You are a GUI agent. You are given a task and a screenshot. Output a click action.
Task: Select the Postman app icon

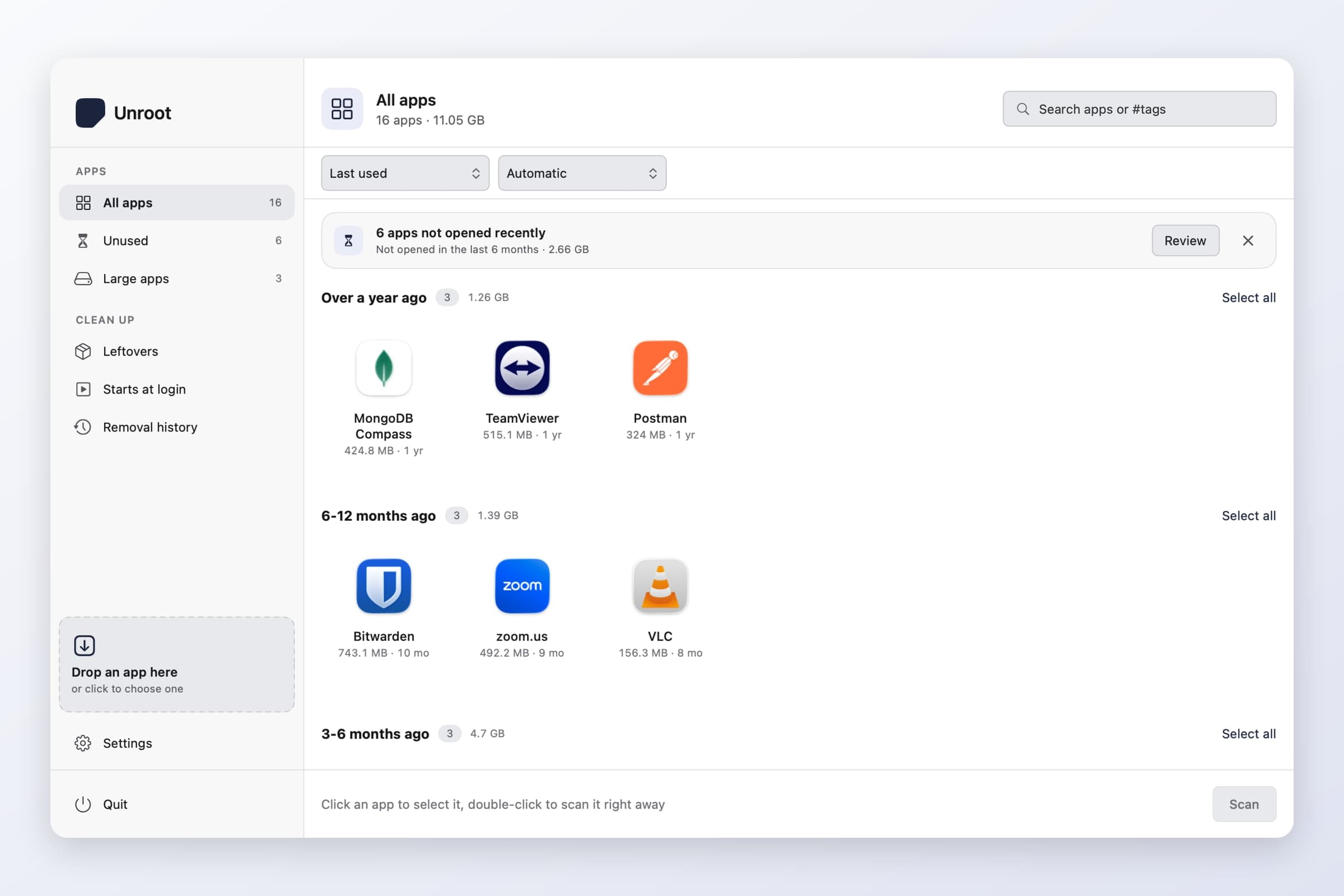(660, 368)
